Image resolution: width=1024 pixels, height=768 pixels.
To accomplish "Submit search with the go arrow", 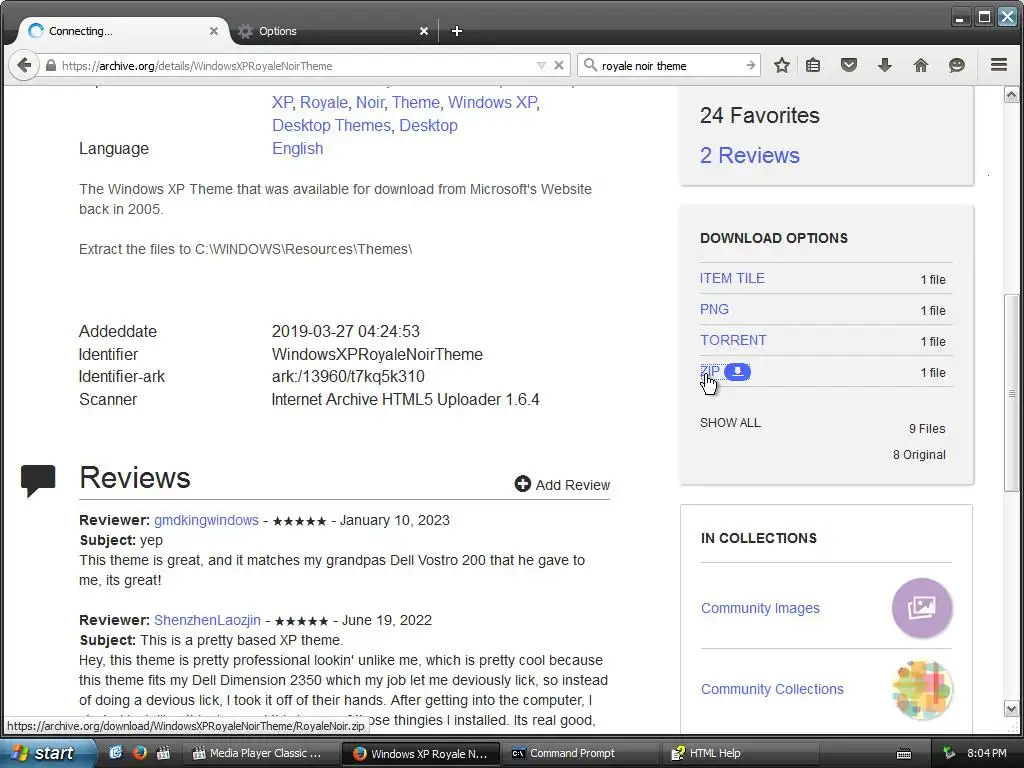I will [x=750, y=65].
